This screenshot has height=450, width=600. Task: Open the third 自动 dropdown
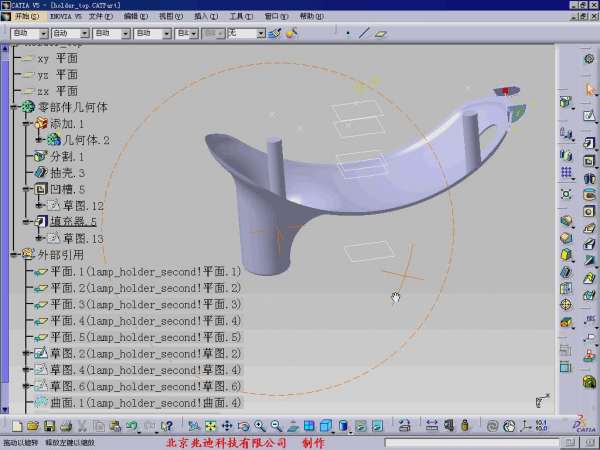(126, 34)
